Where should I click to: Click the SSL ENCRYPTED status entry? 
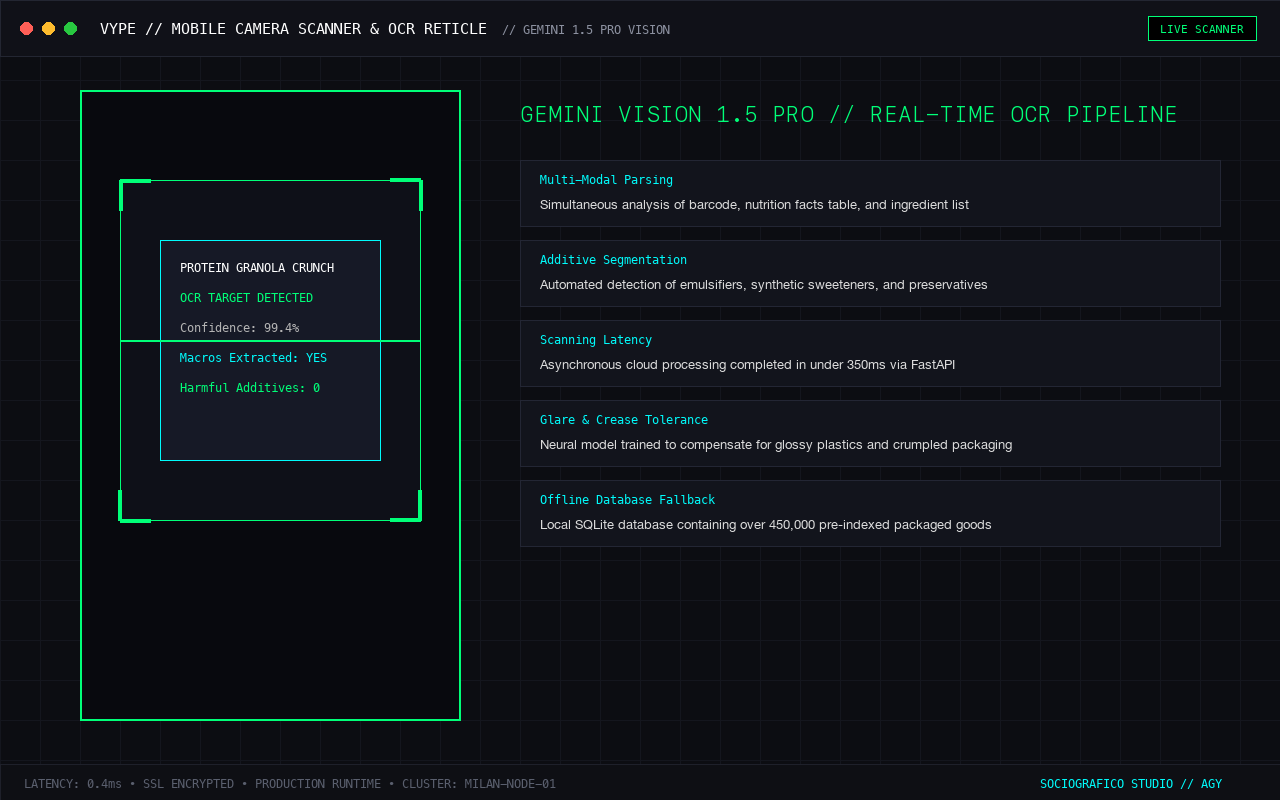tap(188, 784)
